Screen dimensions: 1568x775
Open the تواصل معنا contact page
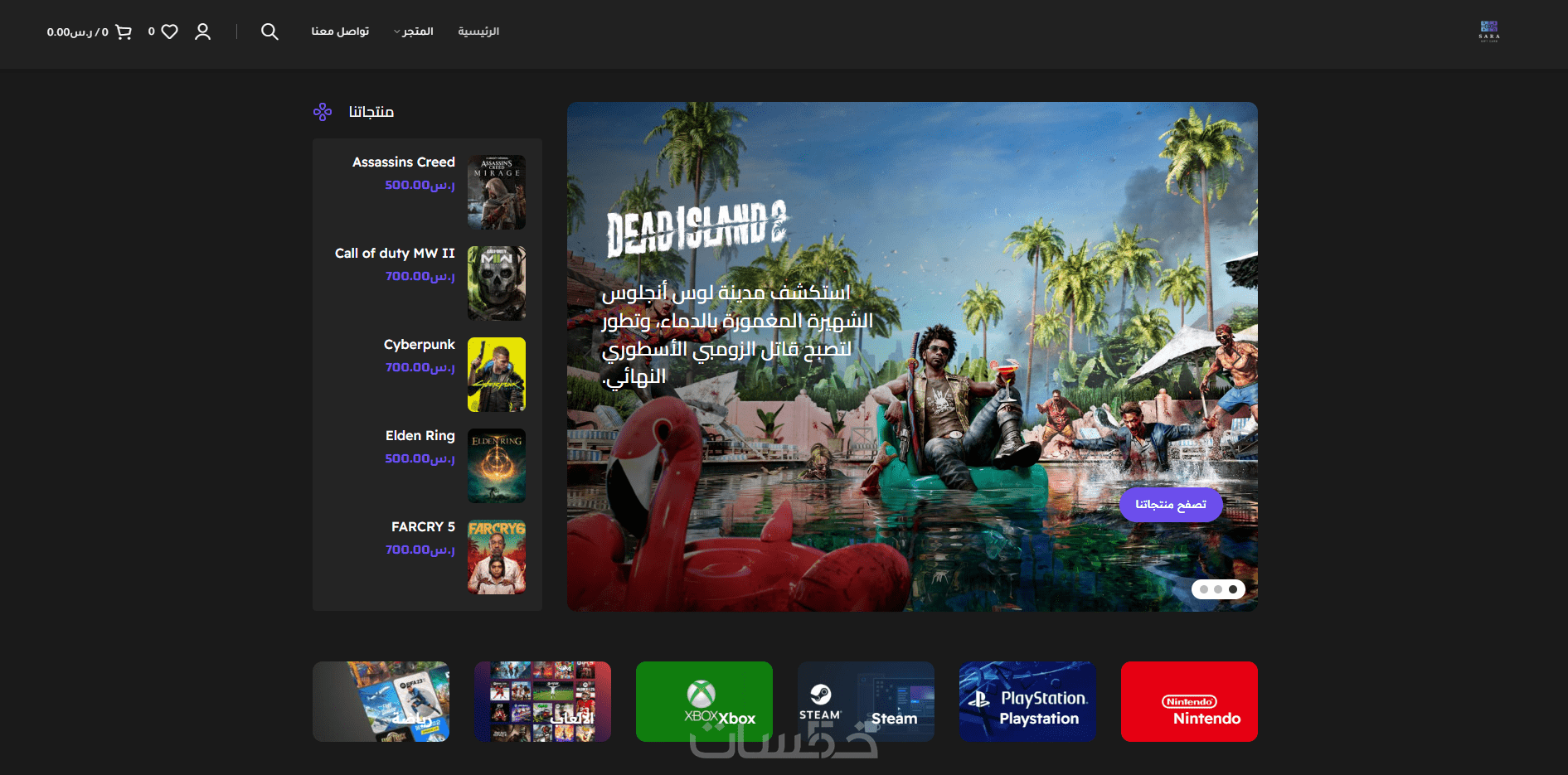[340, 31]
